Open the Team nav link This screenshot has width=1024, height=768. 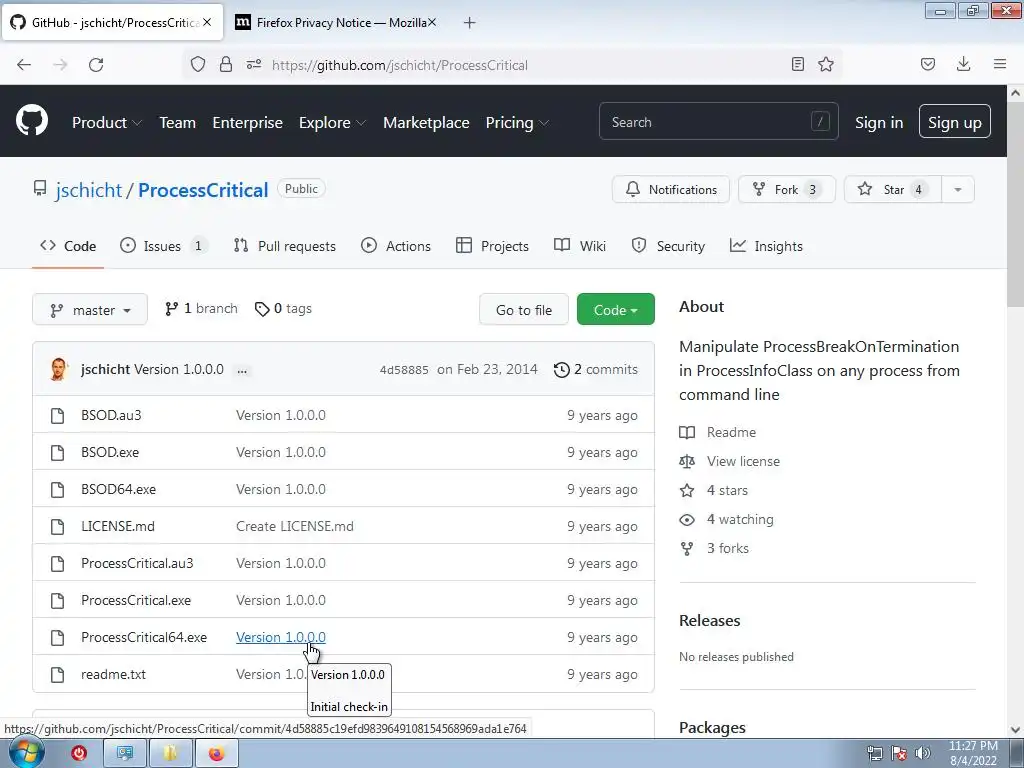click(178, 123)
